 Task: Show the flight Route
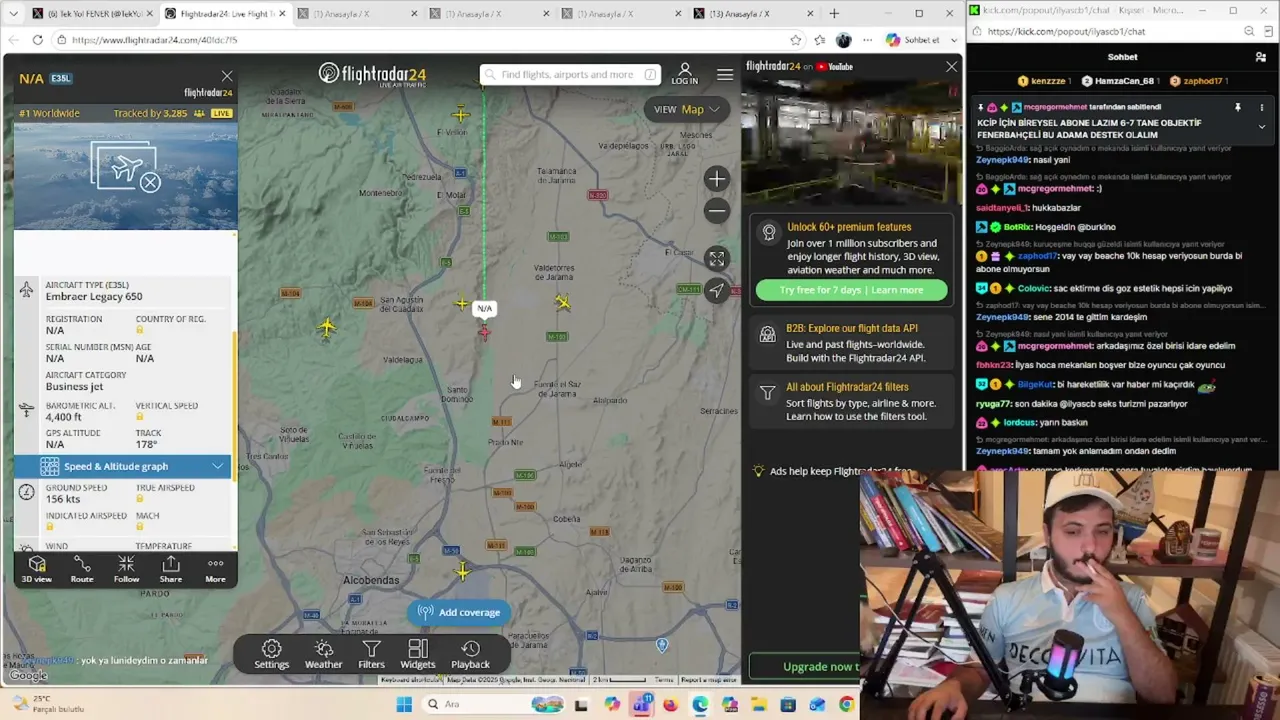pyautogui.click(x=82, y=569)
